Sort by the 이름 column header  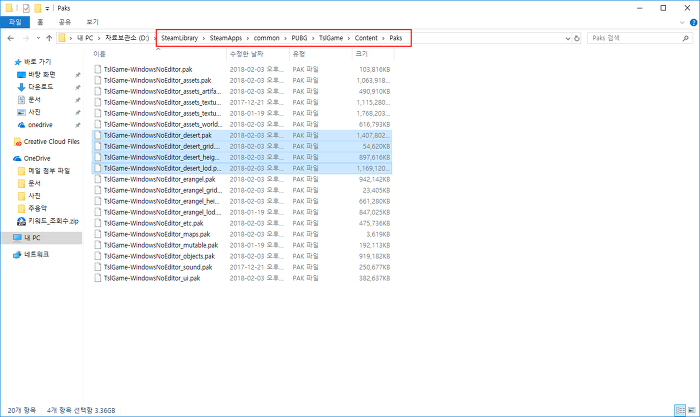(x=158, y=54)
